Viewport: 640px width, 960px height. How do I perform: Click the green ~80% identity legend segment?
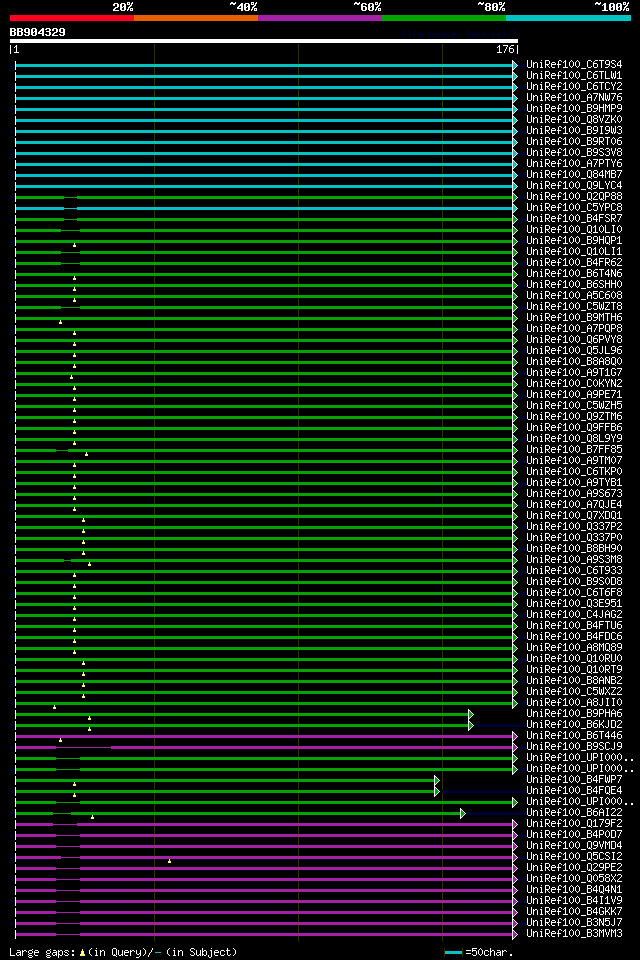(444, 18)
